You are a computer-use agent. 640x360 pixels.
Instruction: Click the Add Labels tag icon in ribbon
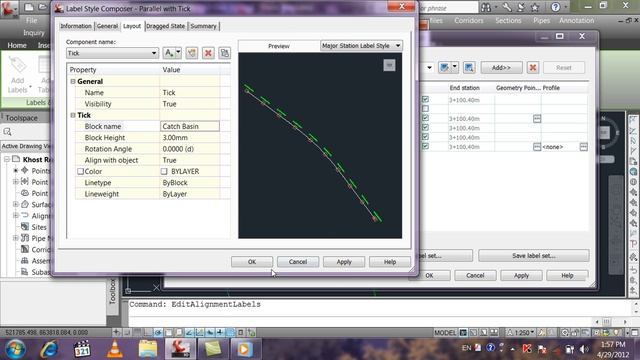tap(18, 65)
